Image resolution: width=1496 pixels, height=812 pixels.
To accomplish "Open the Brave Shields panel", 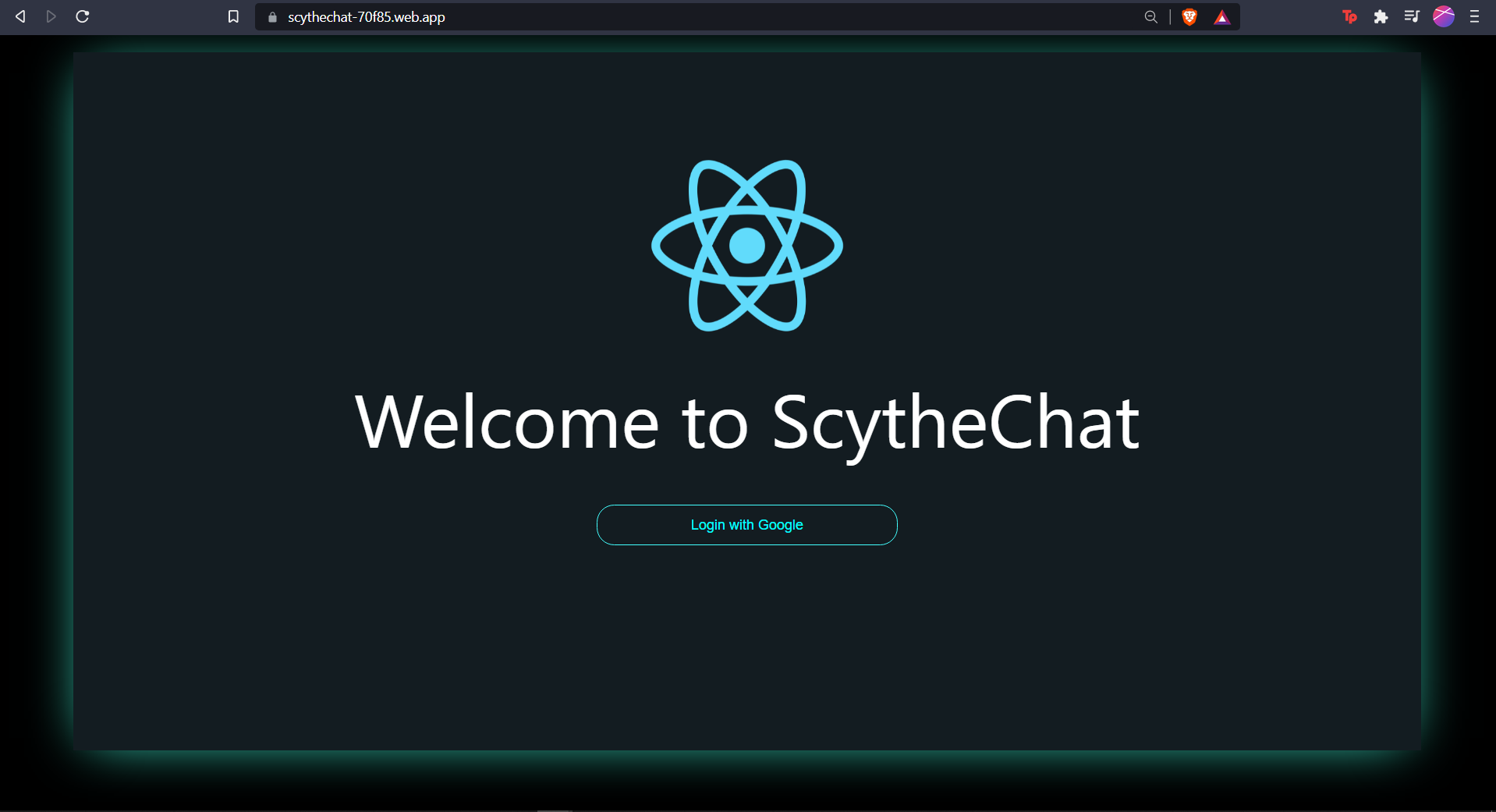I will pos(1188,16).
